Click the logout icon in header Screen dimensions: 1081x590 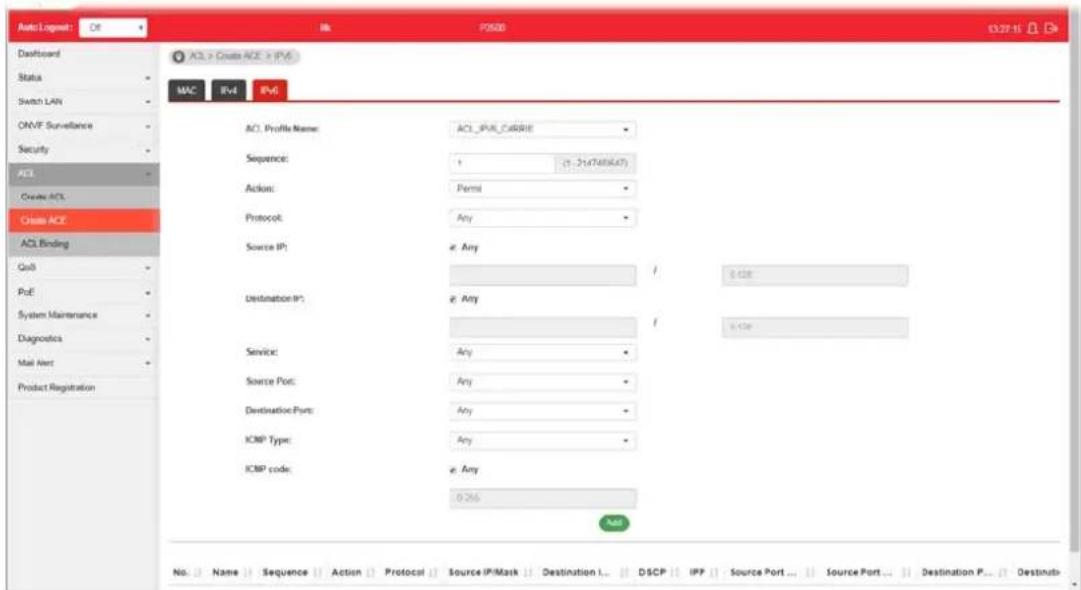(x=1051, y=28)
